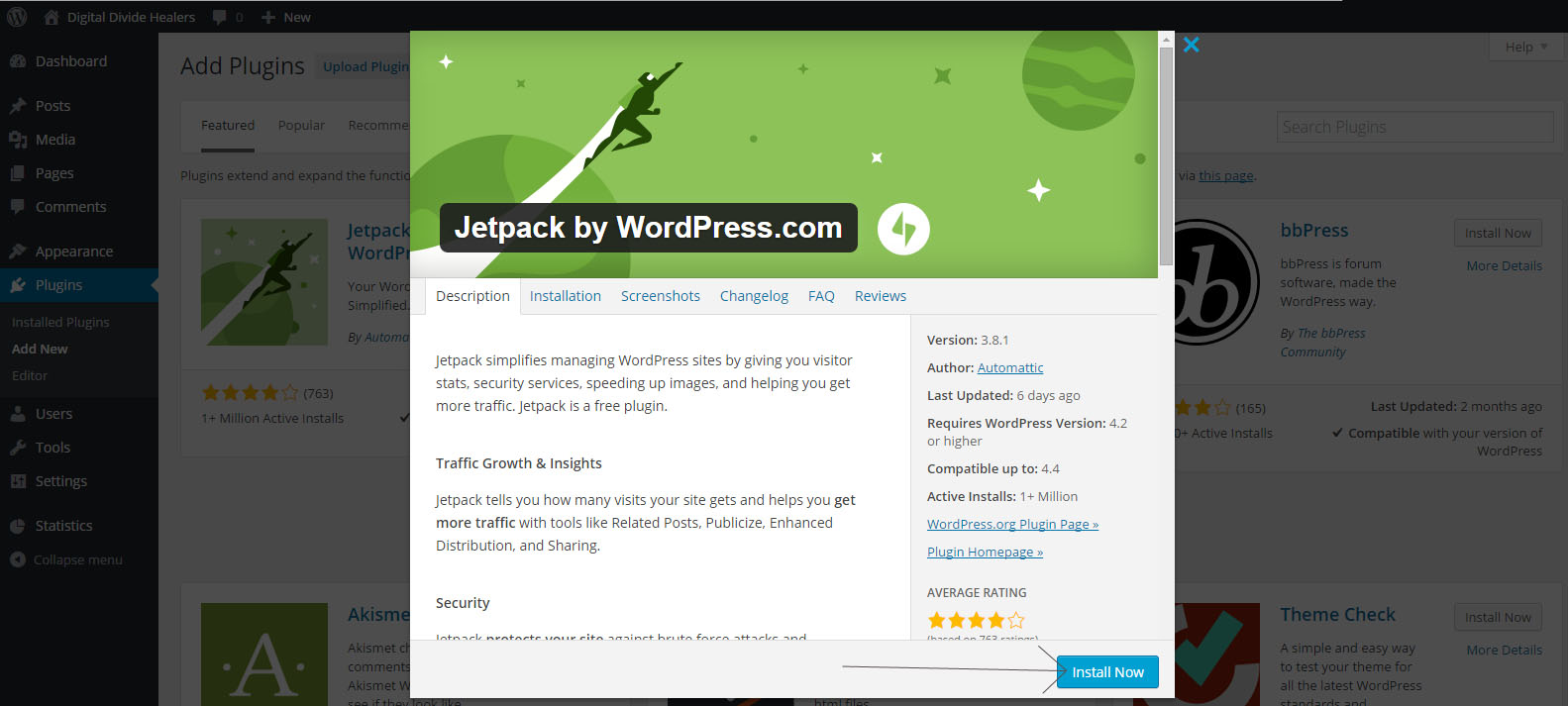
Task: Expand the Help dropdown
Action: (1526, 47)
